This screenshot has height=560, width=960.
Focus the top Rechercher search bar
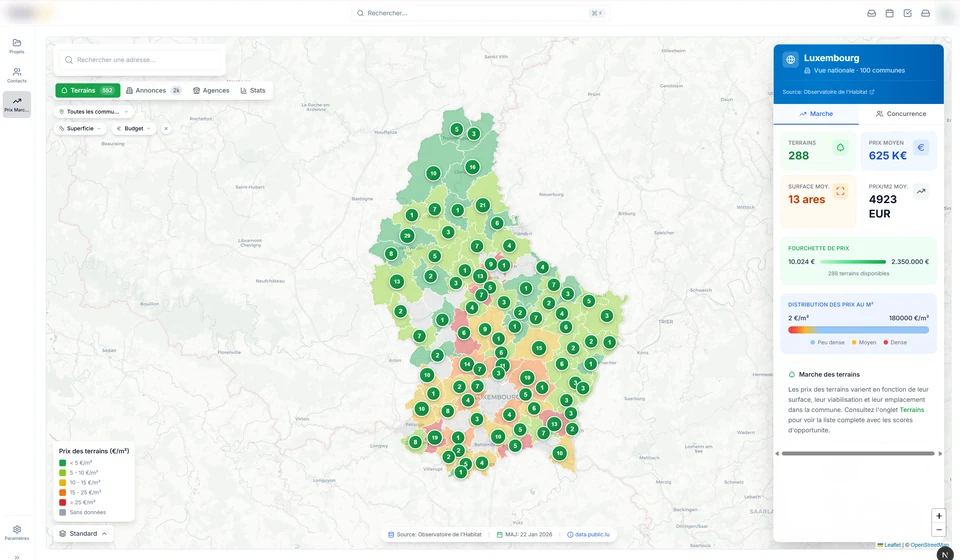coord(479,13)
